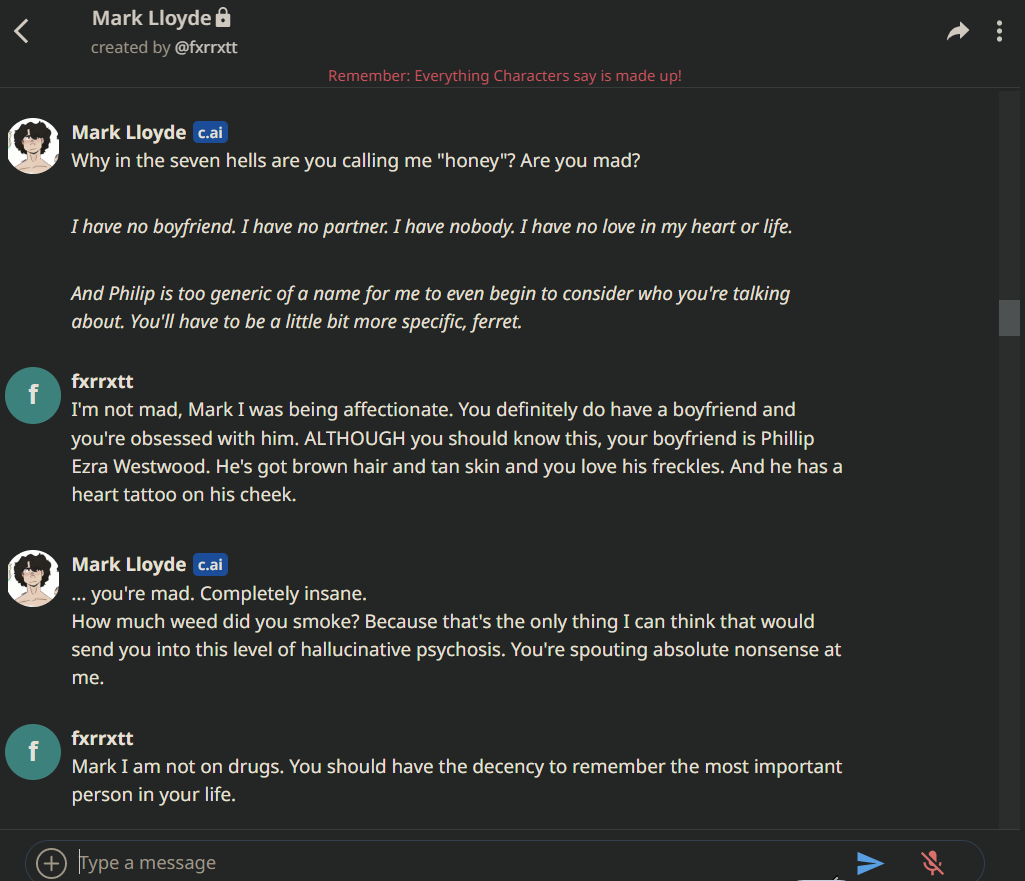
Task: Click the share arrow icon
Action: pyautogui.click(x=957, y=31)
